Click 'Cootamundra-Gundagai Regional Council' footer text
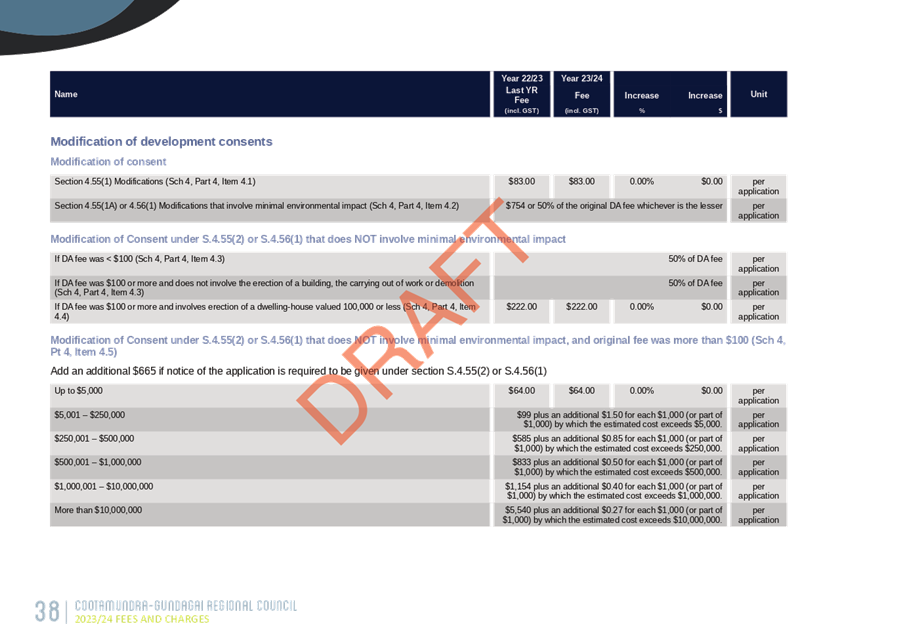907x626 pixels. tap(186, 606)
